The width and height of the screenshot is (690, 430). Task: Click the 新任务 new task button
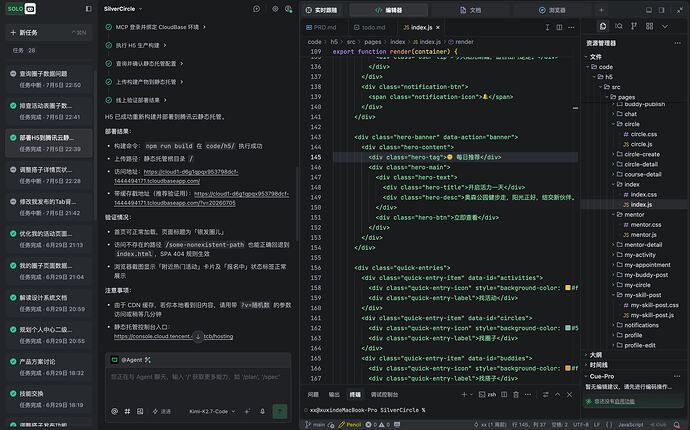(48, 33)
